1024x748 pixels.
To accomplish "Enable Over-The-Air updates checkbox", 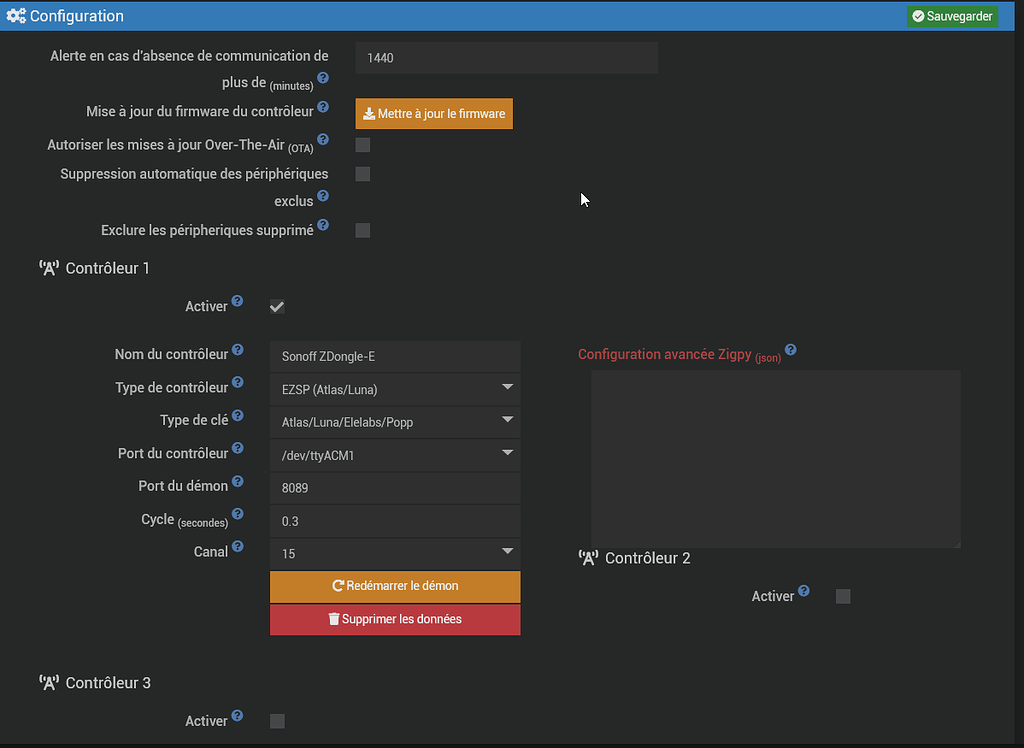I will [362, 144].
